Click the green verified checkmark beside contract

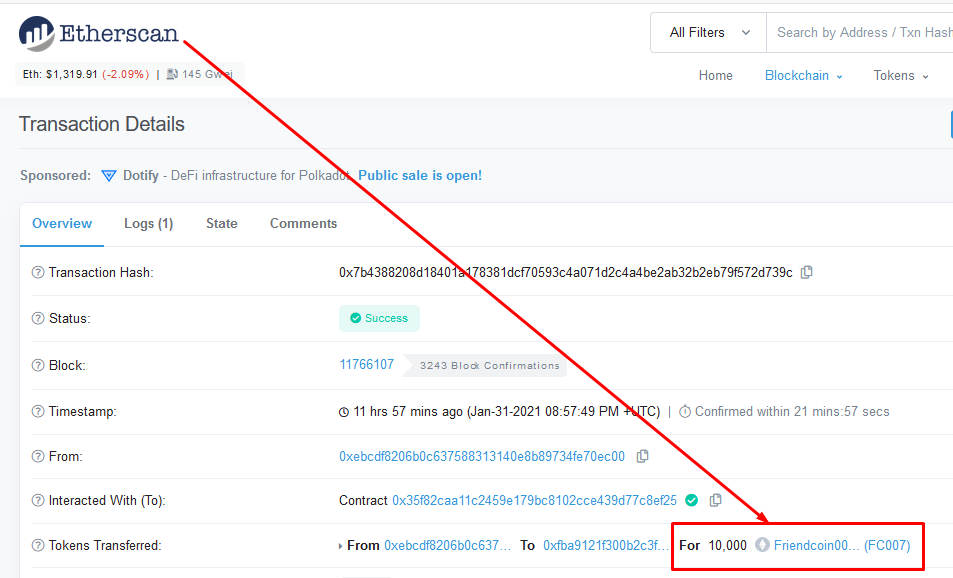[x=692, y=500]
